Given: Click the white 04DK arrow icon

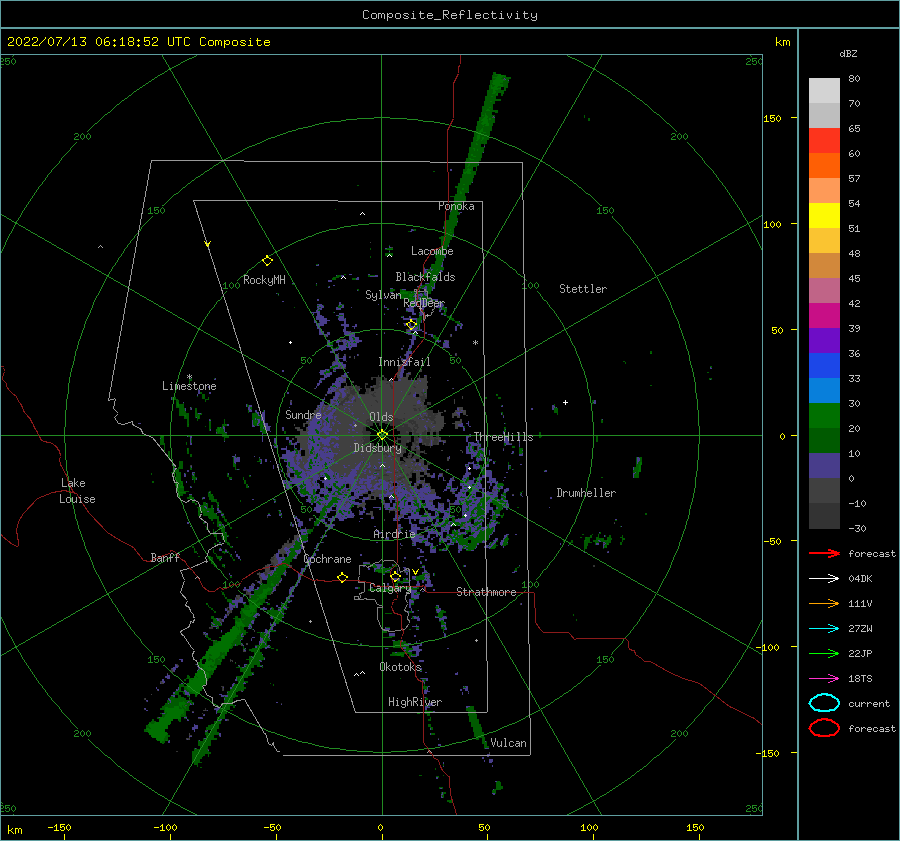Looking at the screenshot, I should point(824,578).
